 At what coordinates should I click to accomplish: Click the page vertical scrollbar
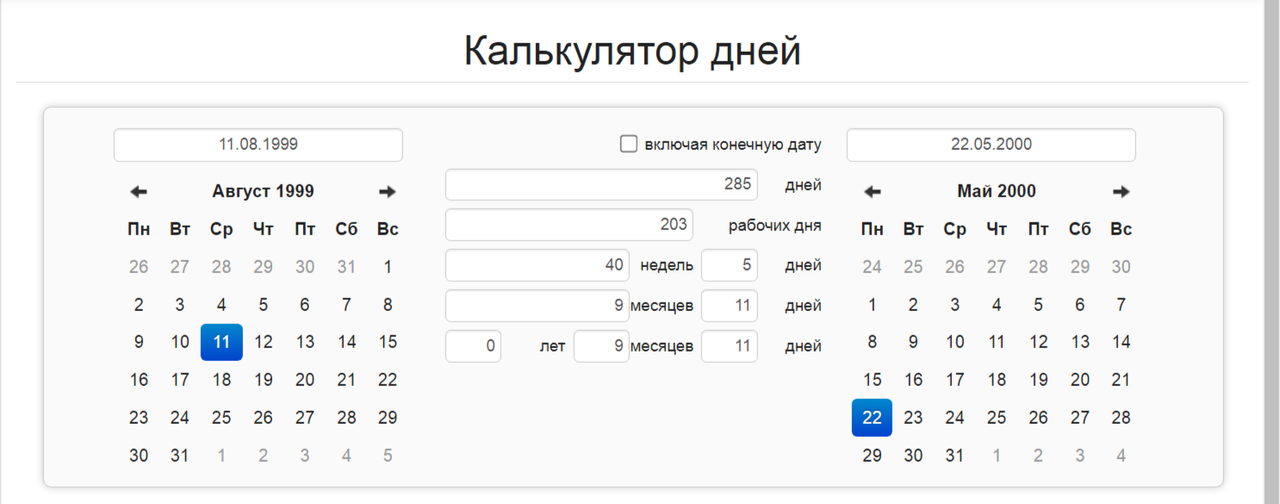(x=1271, y=252)
